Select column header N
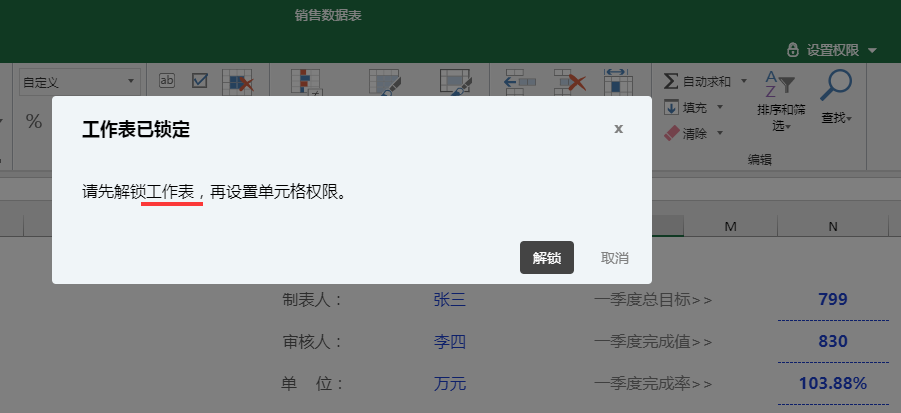Image resolution: width=901 pixels, height=413 pixels. click(x=832, y=227)
